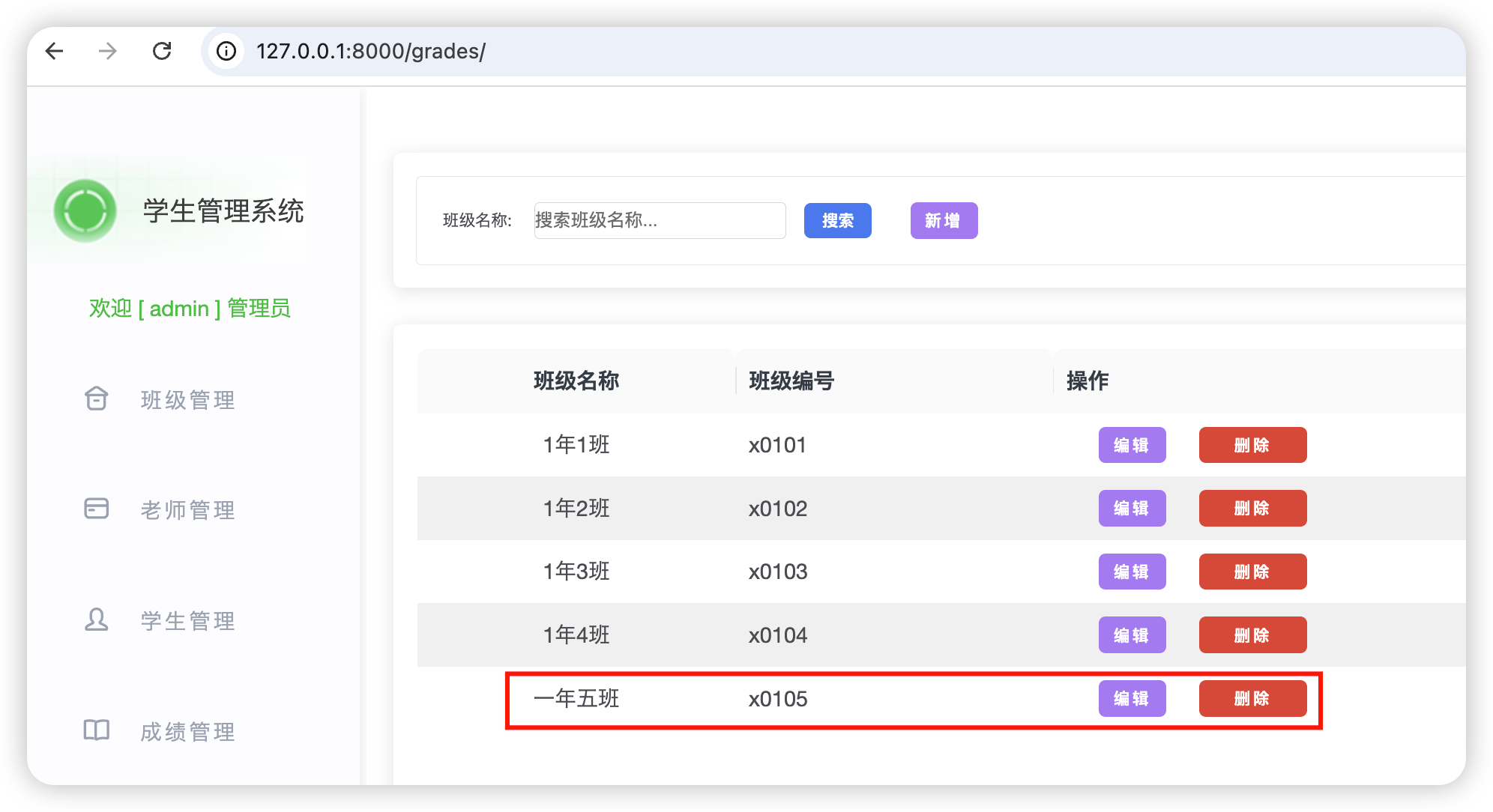Delete class x0104 row
This screenshot has width=1493, height=812.
1252,634
